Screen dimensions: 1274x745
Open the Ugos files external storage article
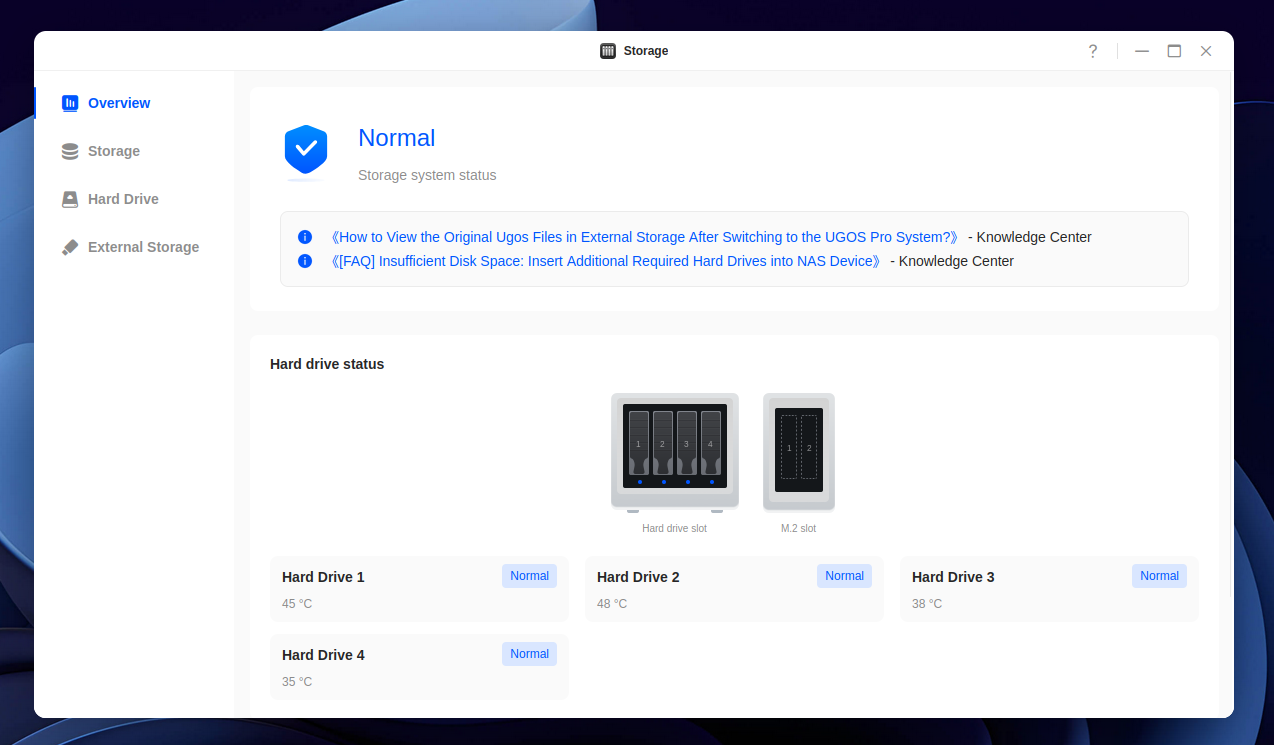click(x=644, y=237)
